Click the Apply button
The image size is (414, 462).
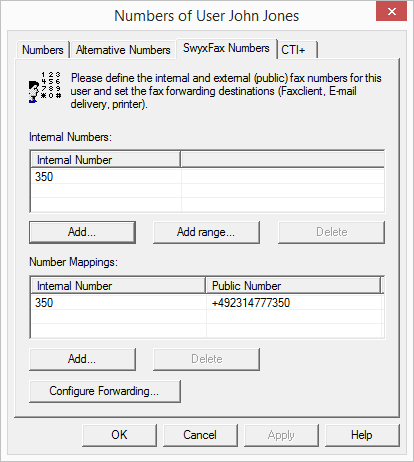click(281, 435)
